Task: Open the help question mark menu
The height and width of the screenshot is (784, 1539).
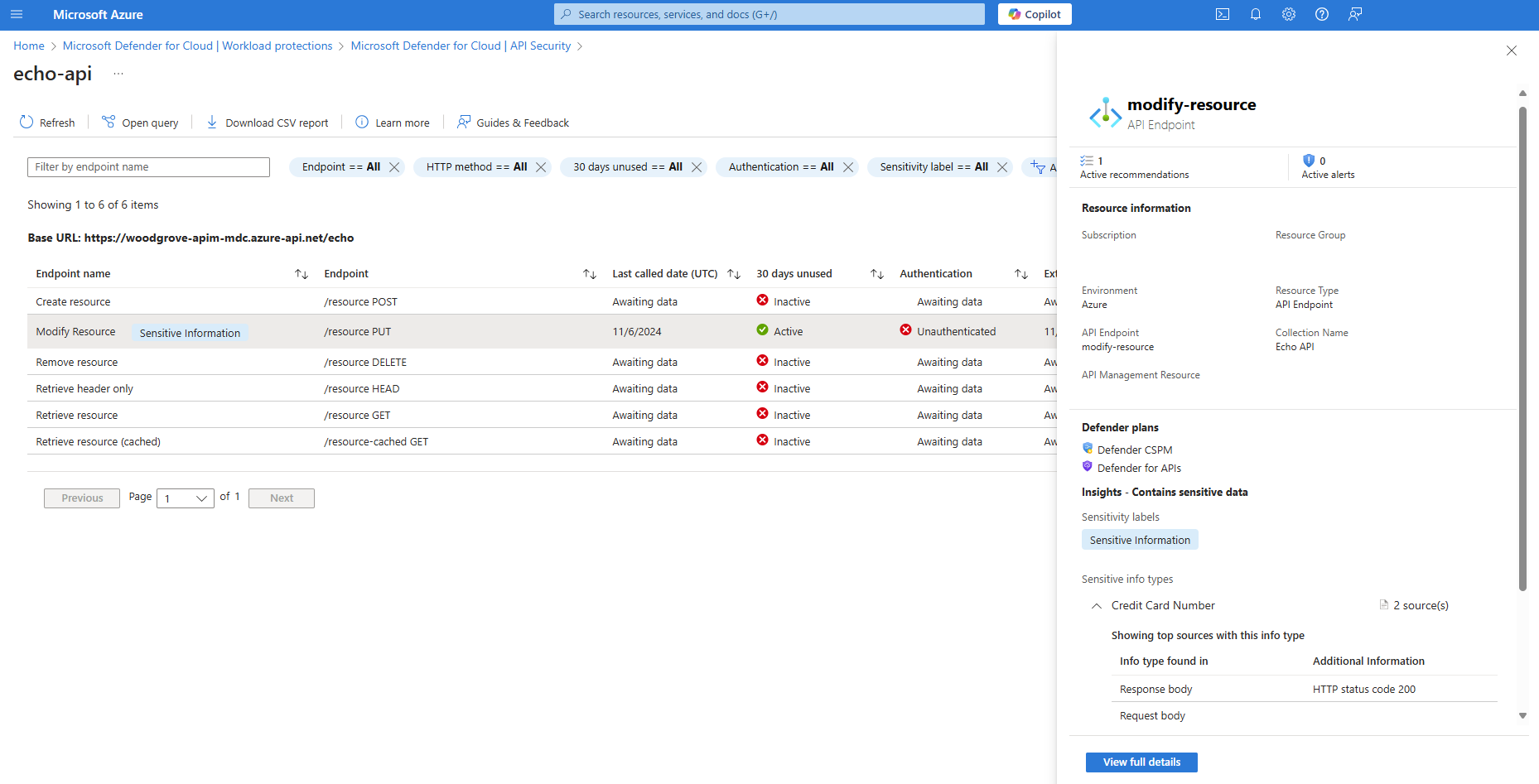Action: (1322, 14)
